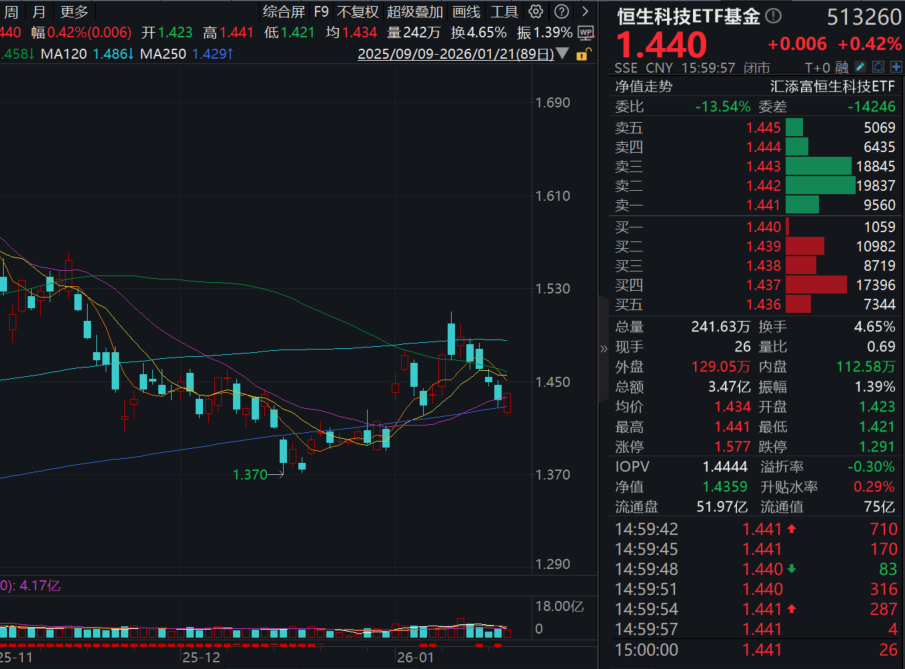905x669 pixels.
Task: Switch to the 月 monthly period tab
Action: pos(39,12)
